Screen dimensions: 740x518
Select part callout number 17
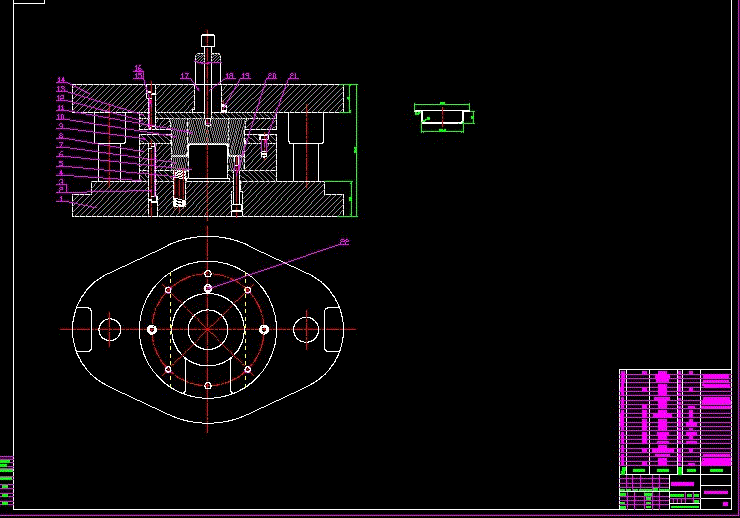185,76
